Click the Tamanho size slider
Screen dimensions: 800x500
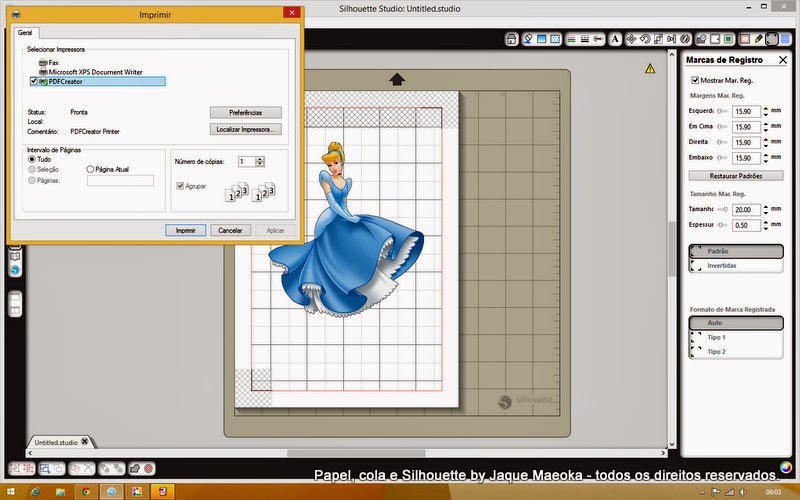pos(722,209)
